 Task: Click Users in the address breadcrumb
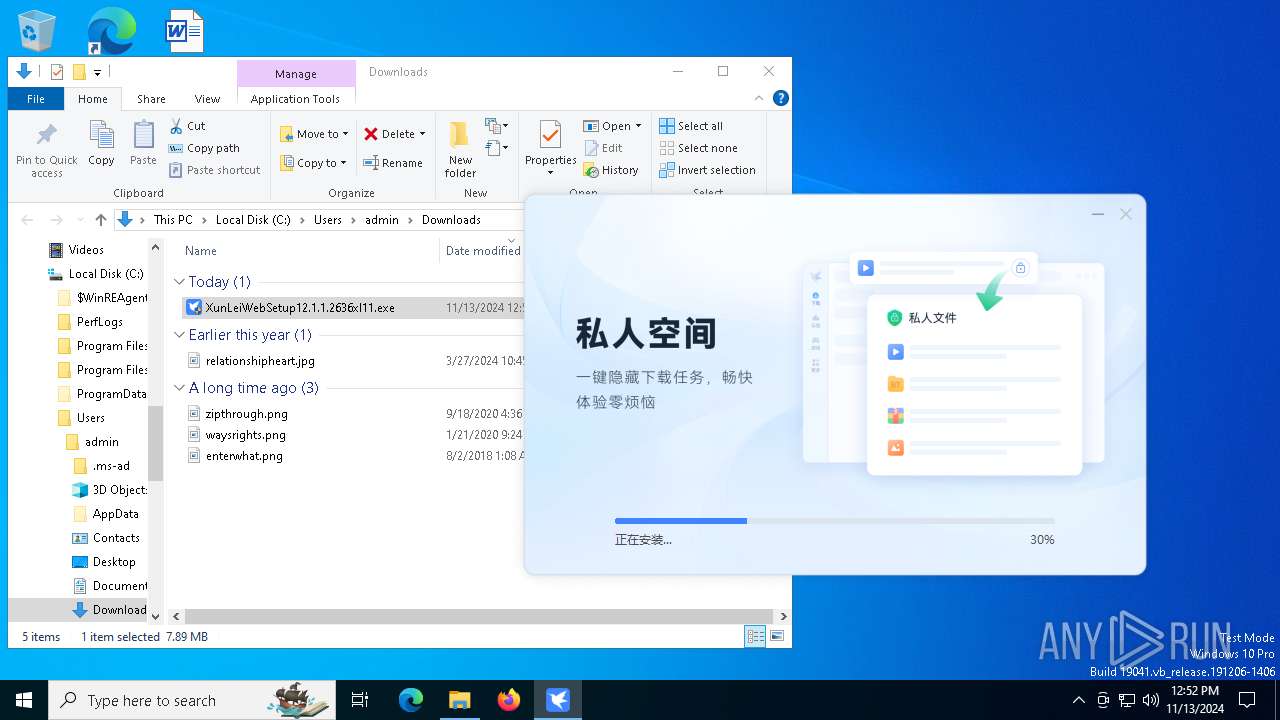click(x=328, y=220)
